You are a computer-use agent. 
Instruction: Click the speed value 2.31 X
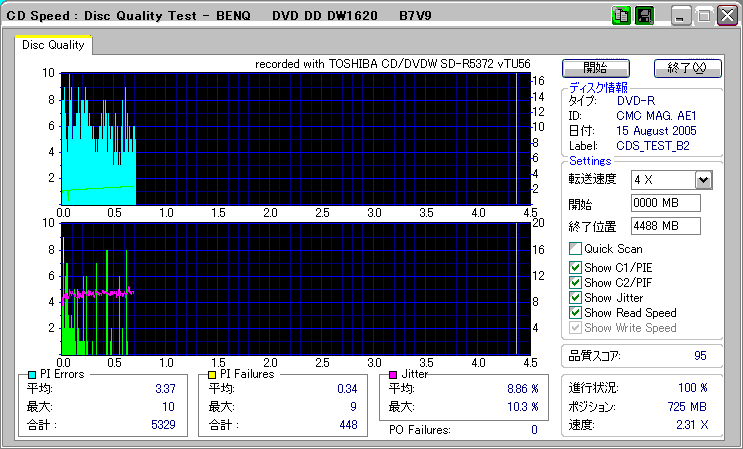[x=692, y=425]
